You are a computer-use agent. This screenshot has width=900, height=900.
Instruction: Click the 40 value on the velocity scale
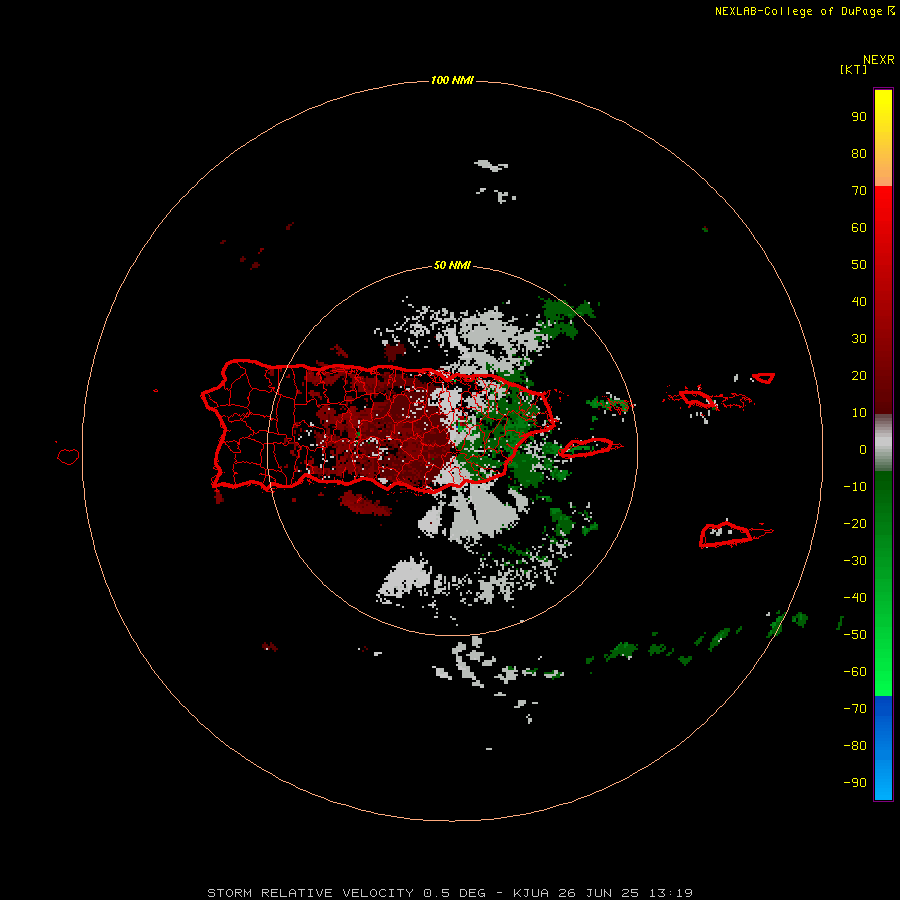(859, 302)
